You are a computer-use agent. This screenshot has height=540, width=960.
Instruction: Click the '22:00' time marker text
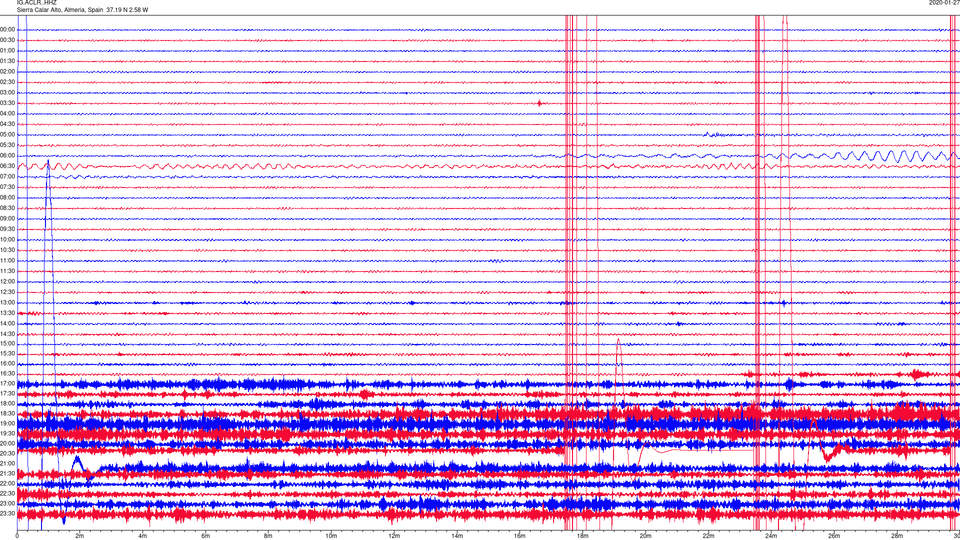[x=7, y=484]
